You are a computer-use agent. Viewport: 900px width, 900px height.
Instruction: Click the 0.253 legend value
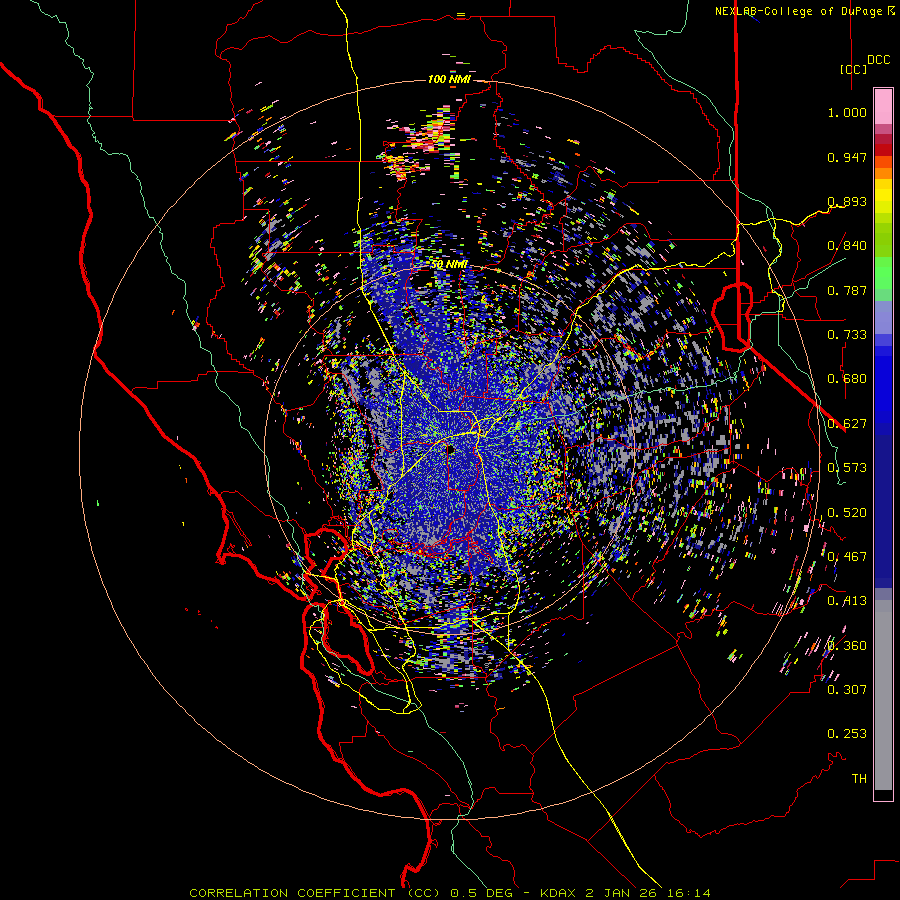[x=847, y=734]
